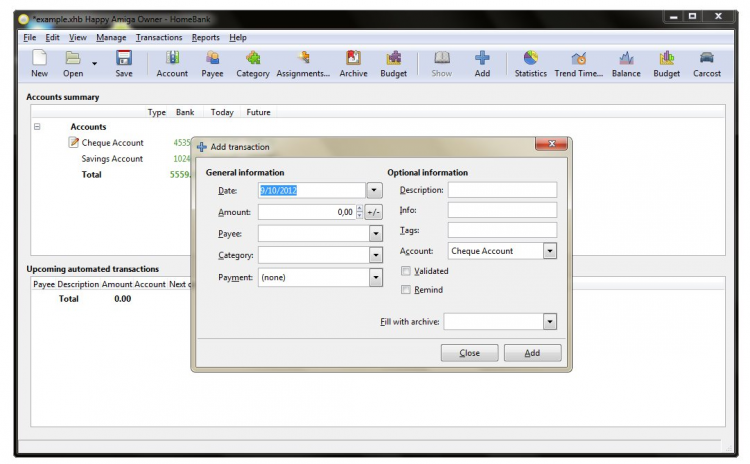Open the Trend Time report icon
This screenshot has width=750, height=464.
(579, 58)
